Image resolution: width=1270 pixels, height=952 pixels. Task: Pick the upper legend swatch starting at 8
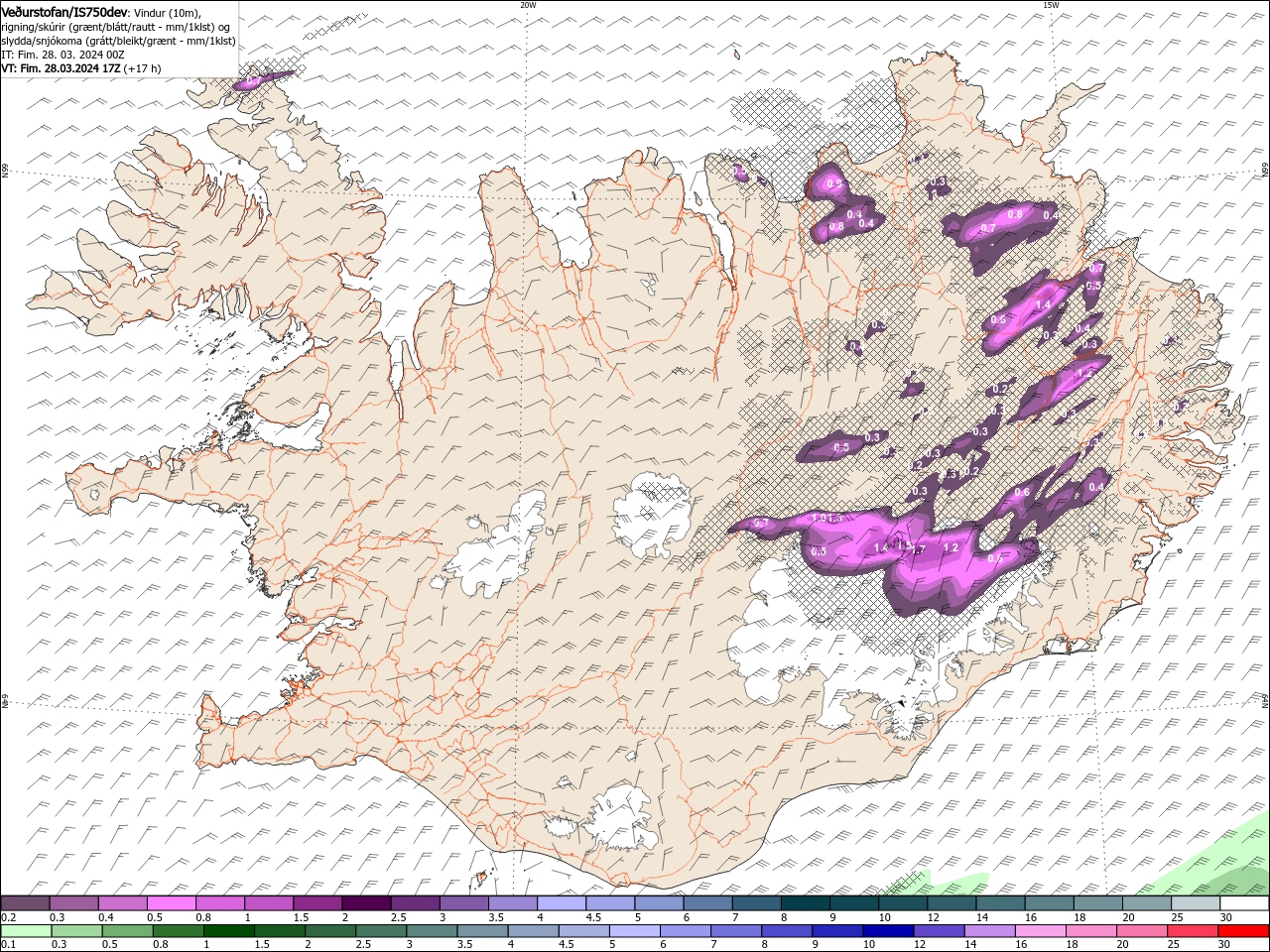point(805,903)
